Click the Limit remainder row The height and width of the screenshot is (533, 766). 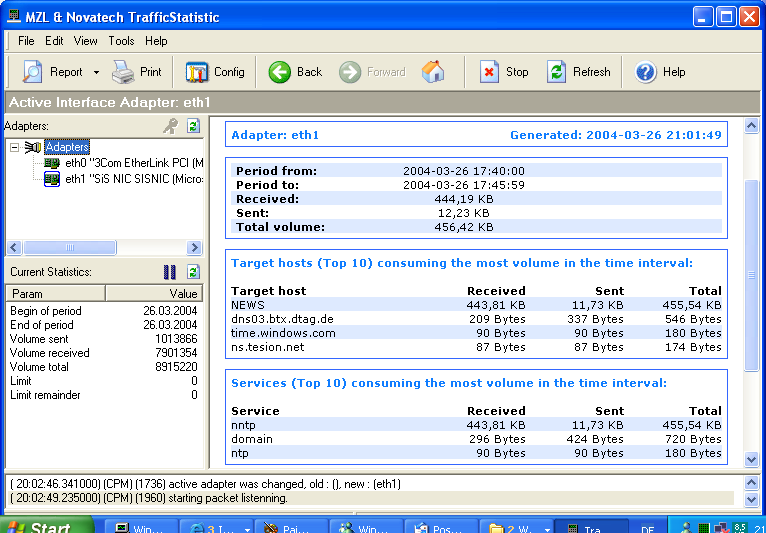(104, 395)
